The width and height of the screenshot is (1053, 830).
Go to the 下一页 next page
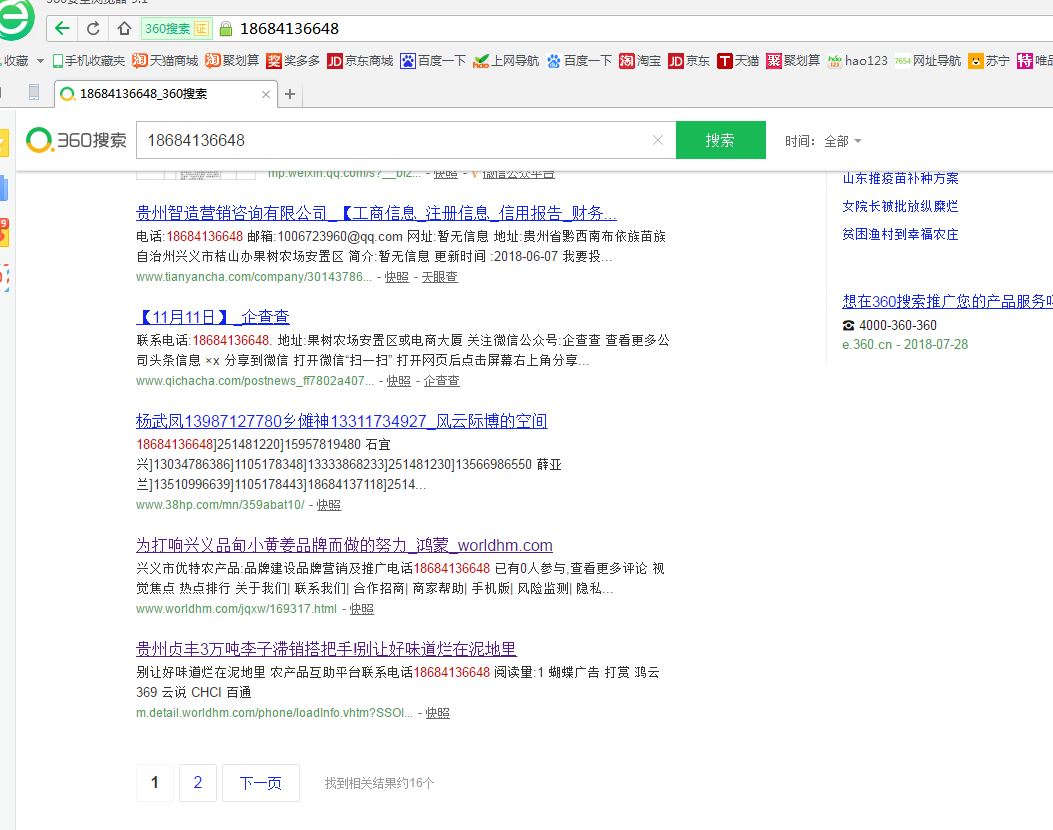point(260,783)
